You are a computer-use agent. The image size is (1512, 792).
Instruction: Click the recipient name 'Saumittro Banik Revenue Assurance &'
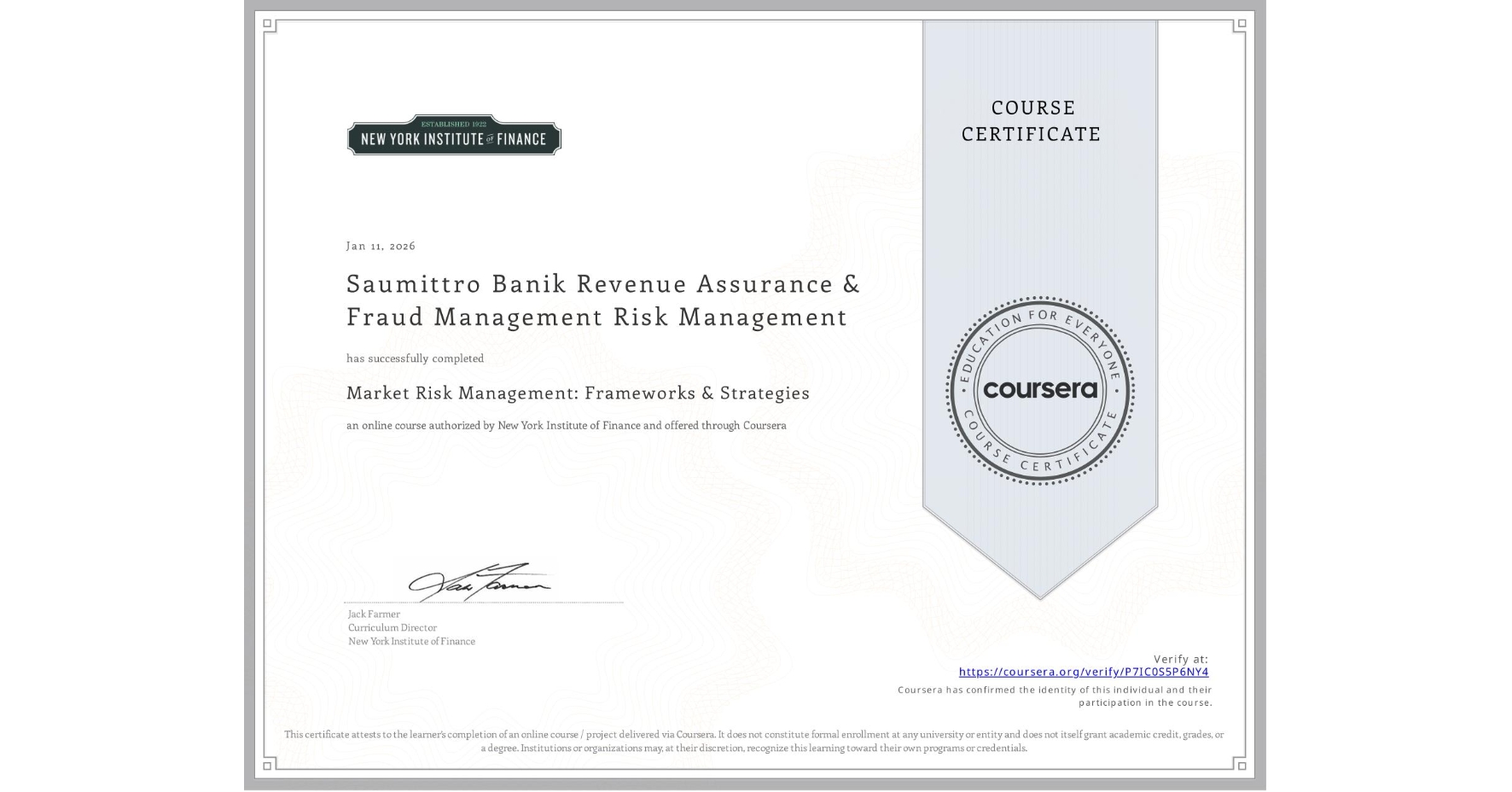coord(603,283)
